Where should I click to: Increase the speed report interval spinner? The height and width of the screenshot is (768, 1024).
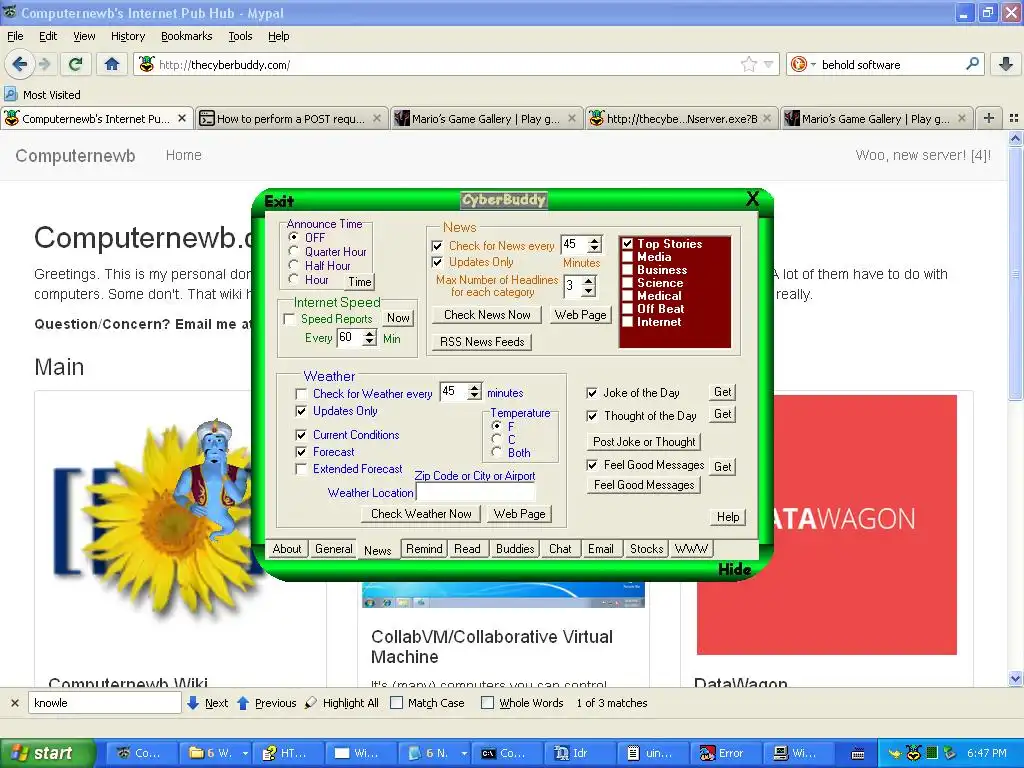(x=370, y=334)
